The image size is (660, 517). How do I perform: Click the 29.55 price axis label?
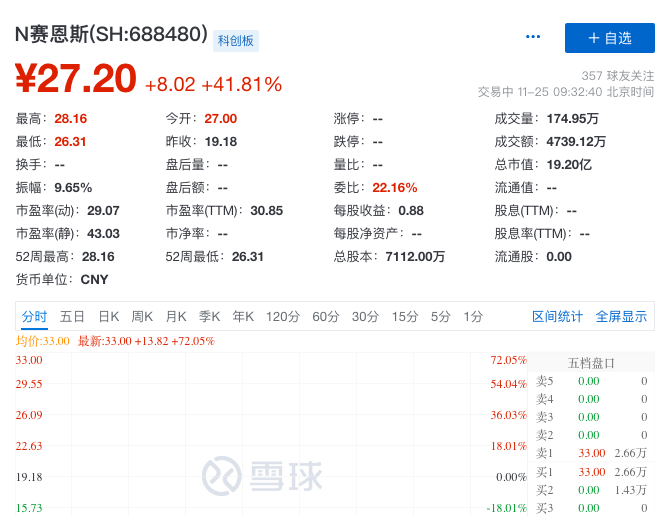coord(29,384)
